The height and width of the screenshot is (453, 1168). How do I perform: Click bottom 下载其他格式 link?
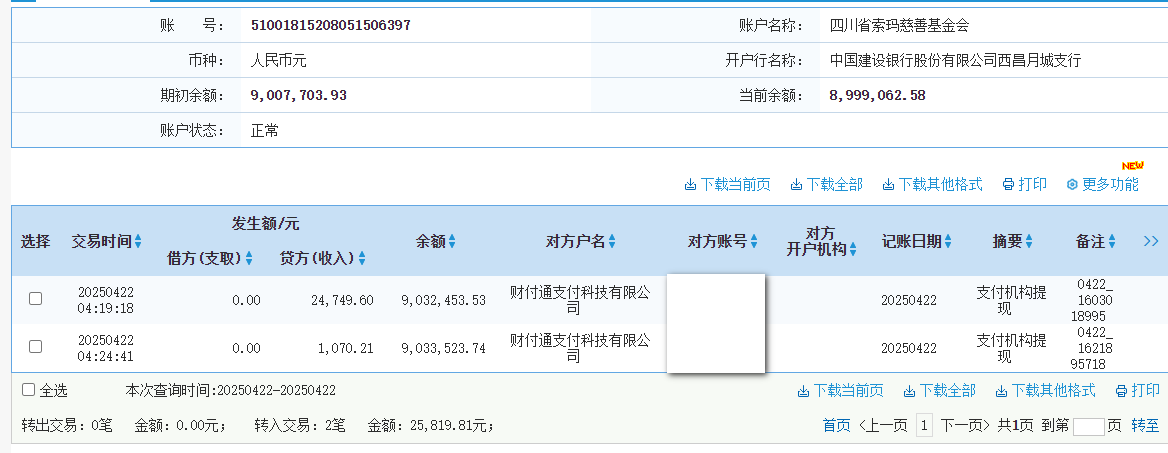click(1045, 390)
